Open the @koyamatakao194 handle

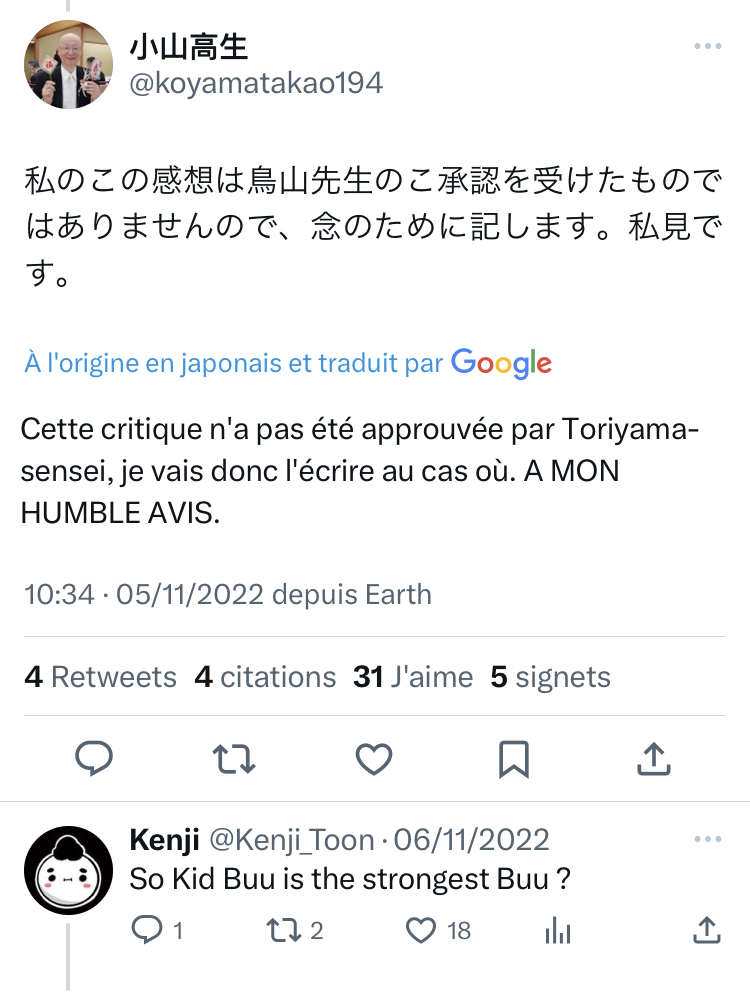click(255, 82)
